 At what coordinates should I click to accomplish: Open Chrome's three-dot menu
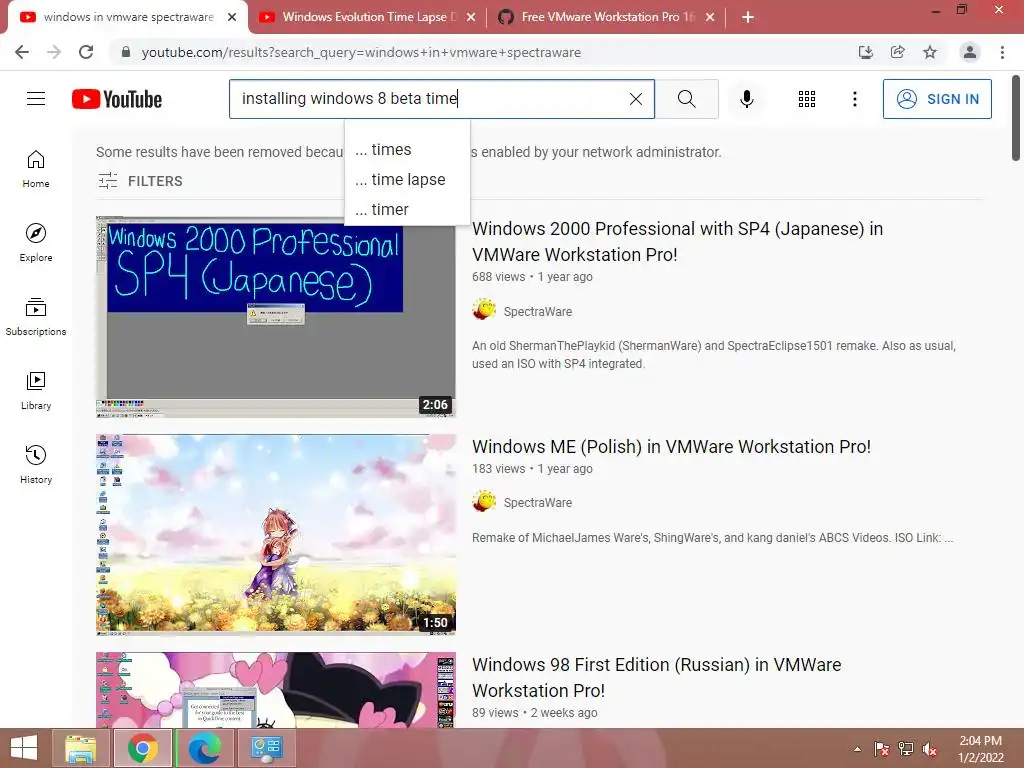coord(1002,52)
